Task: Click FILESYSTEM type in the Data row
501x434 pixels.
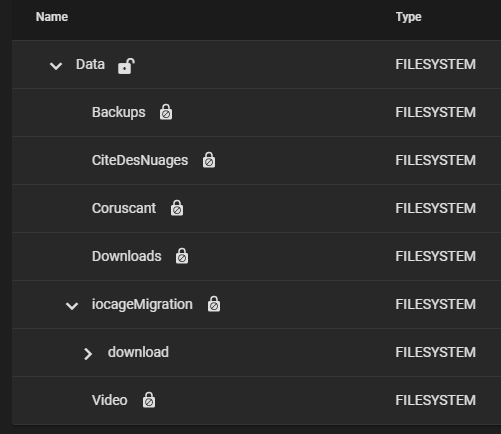Action: tap(435, 64)
